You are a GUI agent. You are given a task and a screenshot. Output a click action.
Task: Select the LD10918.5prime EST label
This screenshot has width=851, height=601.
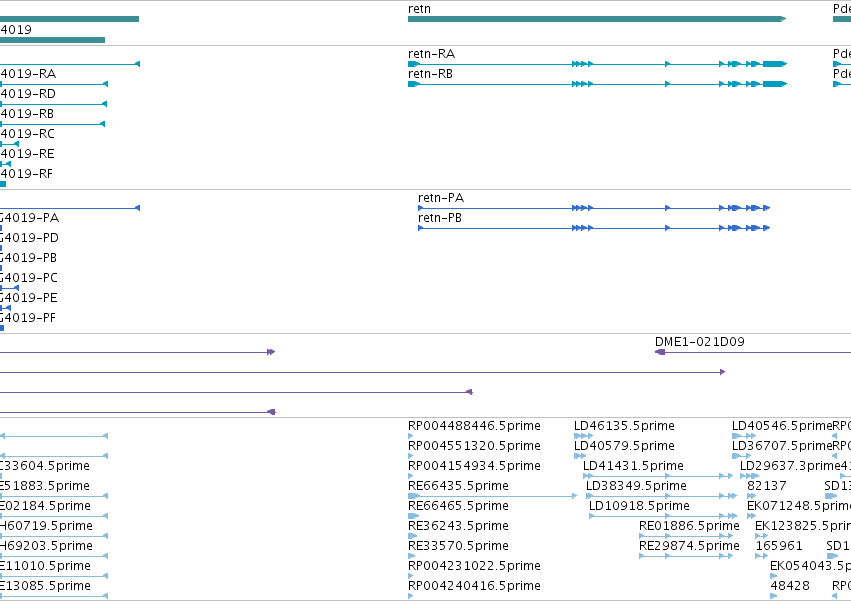point(639,505)
